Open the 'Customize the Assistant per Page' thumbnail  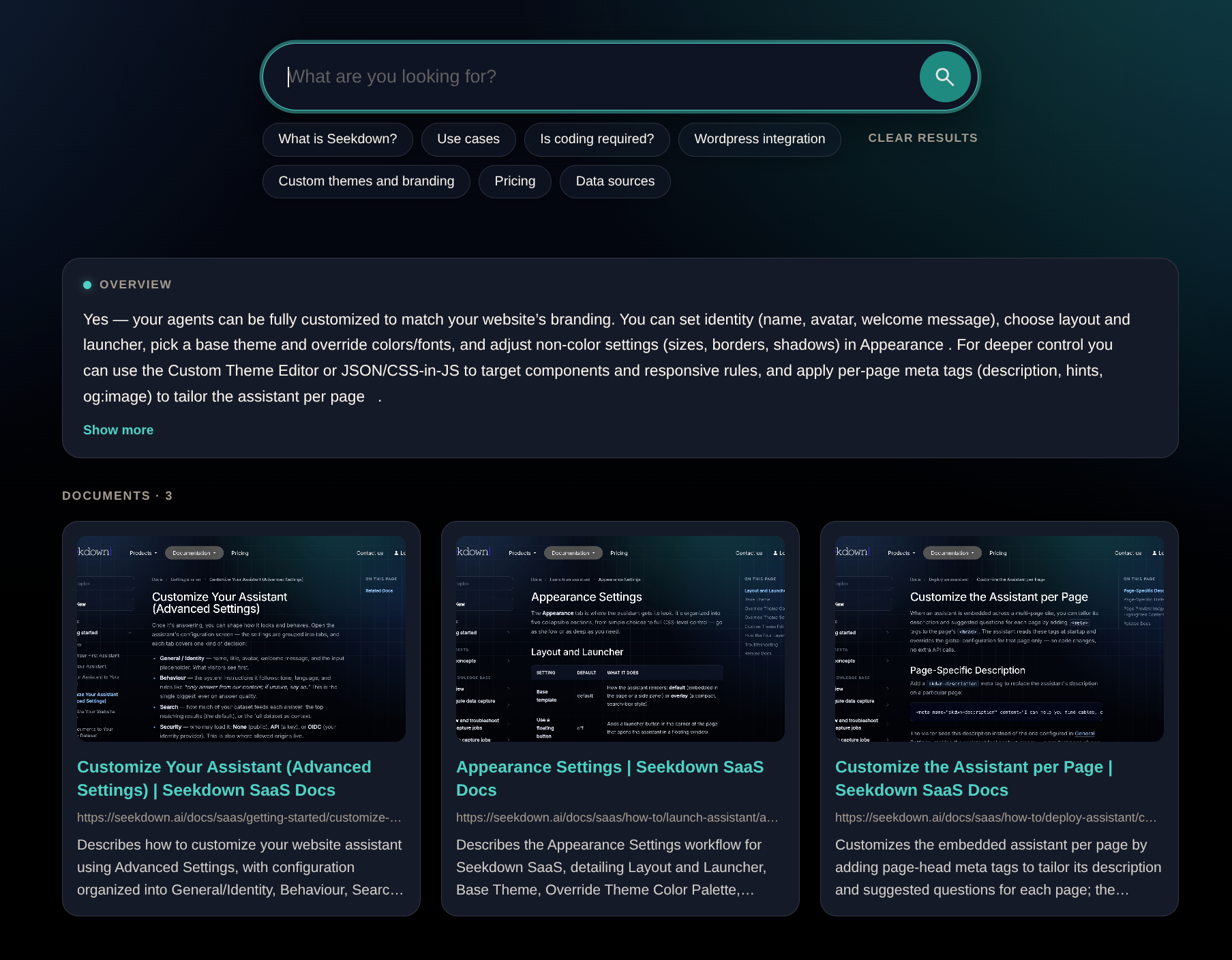tap(1000, 639)
